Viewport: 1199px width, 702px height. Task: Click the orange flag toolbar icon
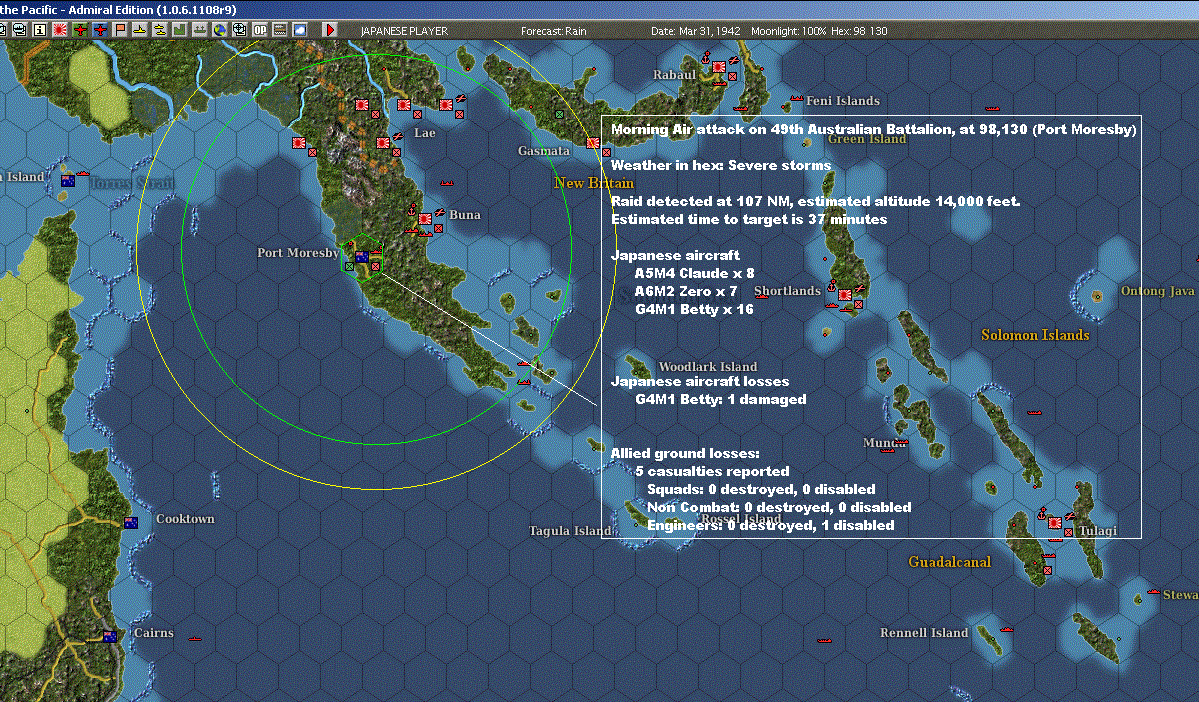tap(120, 30)
